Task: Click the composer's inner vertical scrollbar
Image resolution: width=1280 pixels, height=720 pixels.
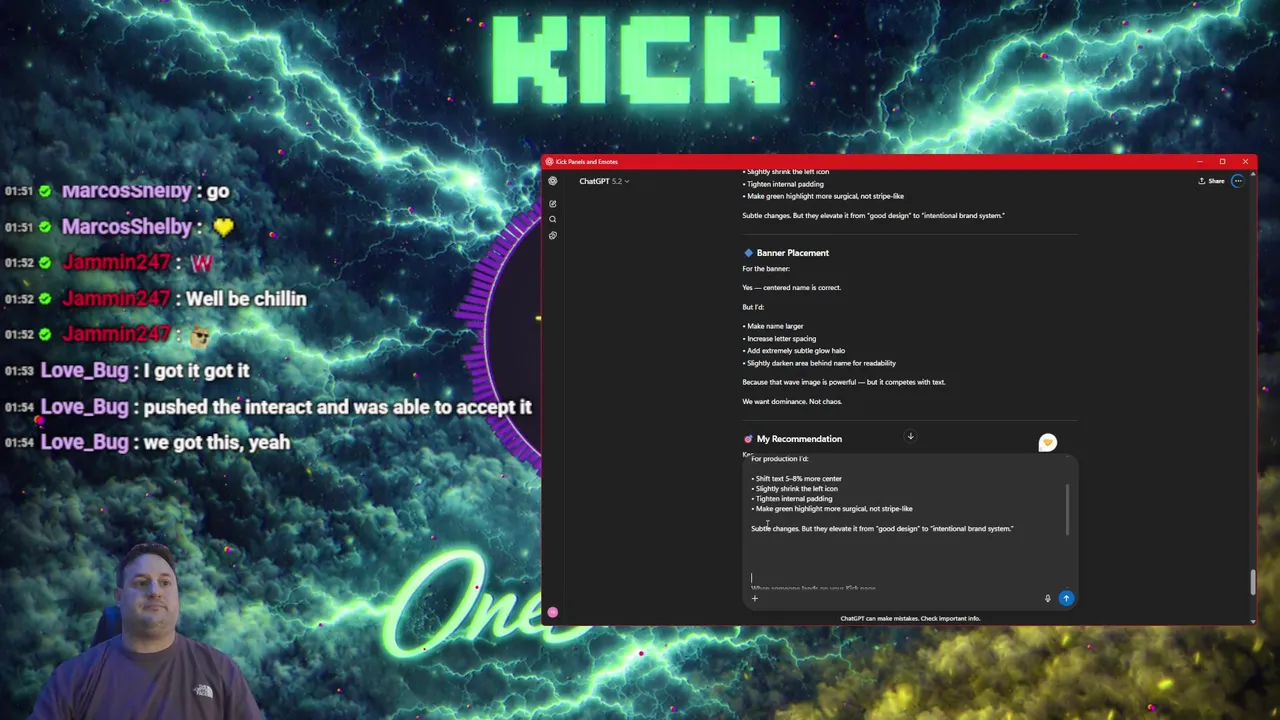Action: [x=1067, y=510]
